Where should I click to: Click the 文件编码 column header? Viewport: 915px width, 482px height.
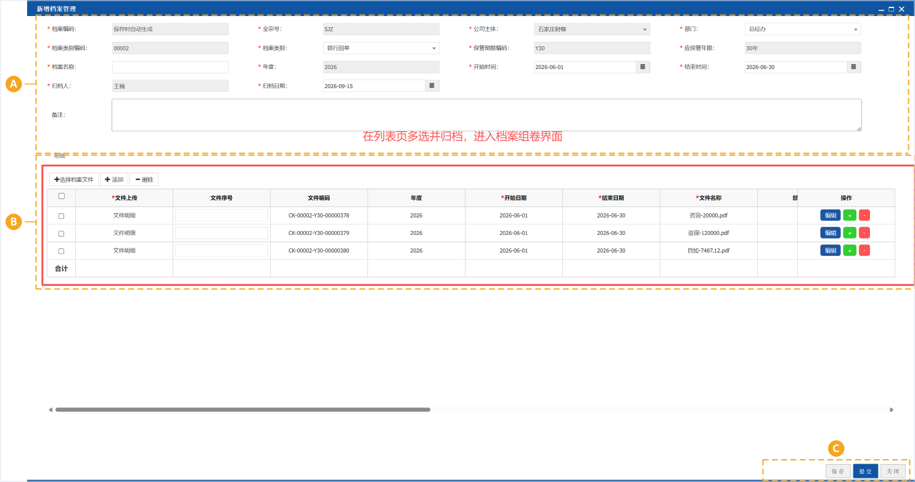(x=319, y=198)
